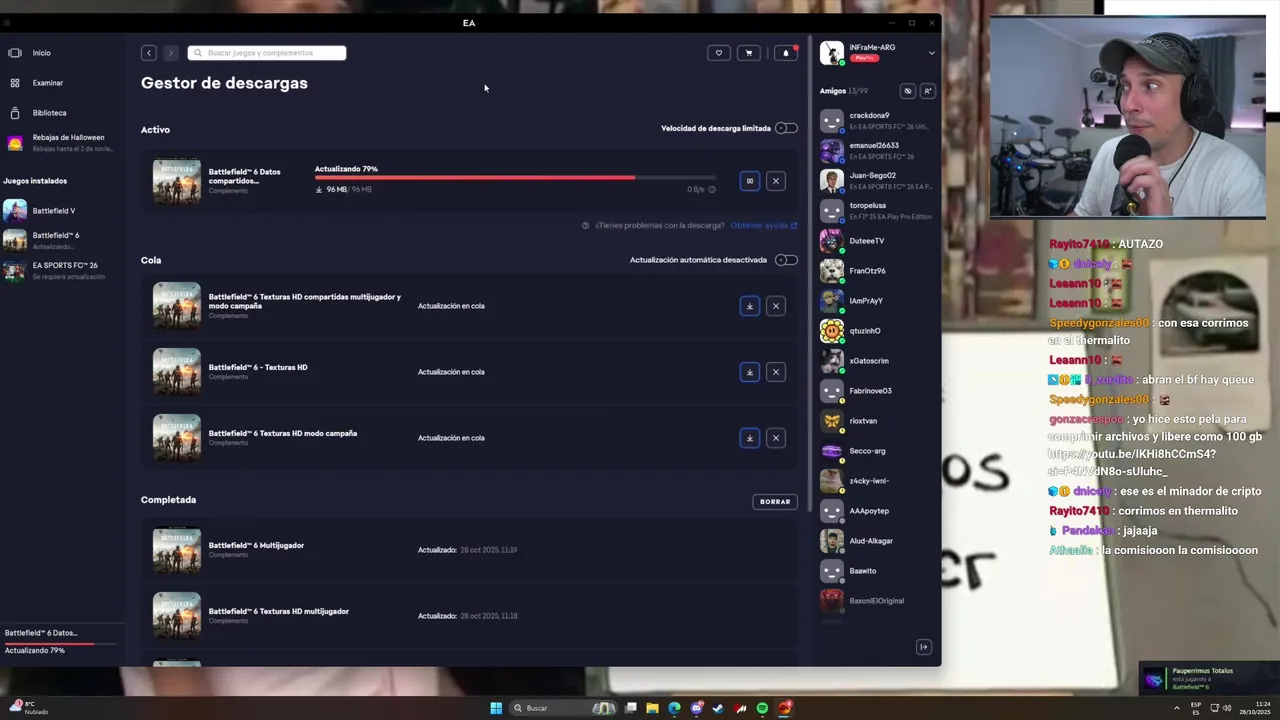
Task: Enable Actualización automática toggle
Action: point(787,260)
